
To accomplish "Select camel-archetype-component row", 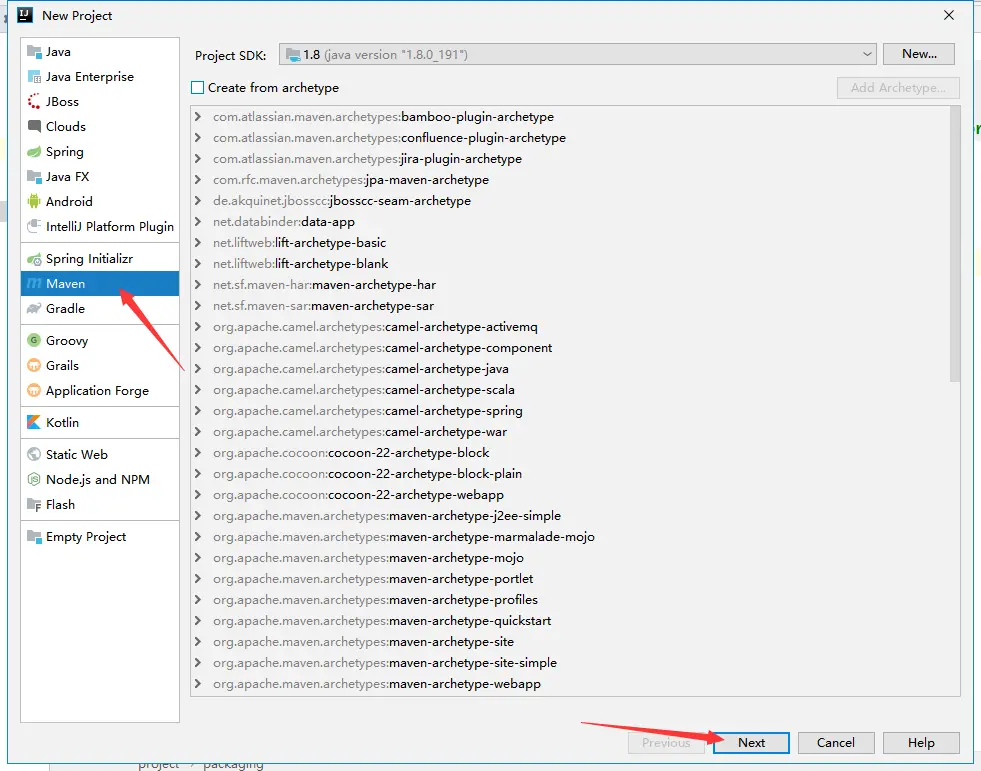I will point(382,347).
